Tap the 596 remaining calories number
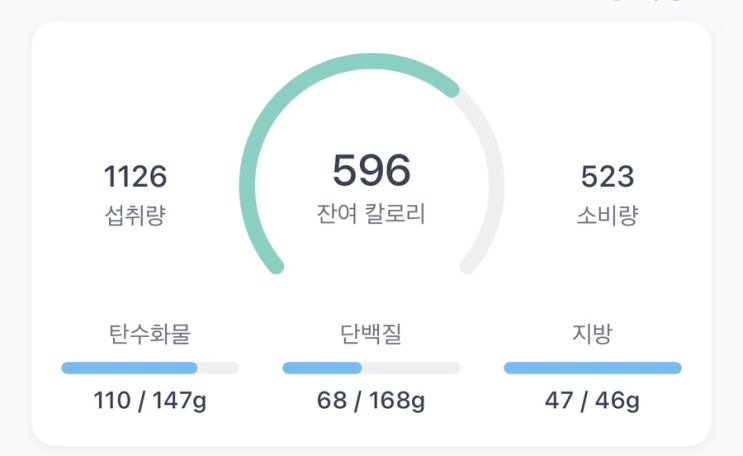Image resolution: width=743 pixels, height=456 pixels. click(x=371, y=171)
